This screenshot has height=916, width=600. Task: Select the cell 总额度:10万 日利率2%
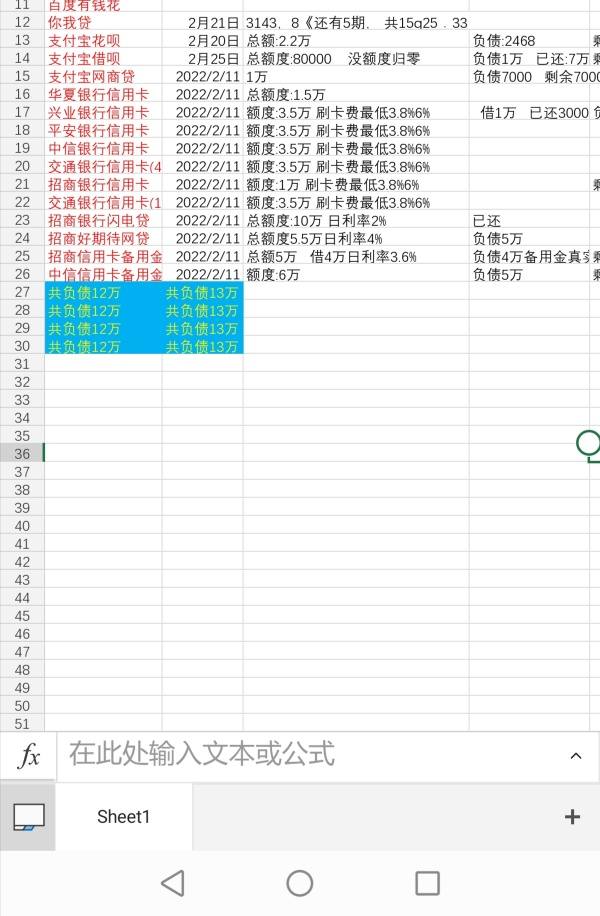(356, 221)
